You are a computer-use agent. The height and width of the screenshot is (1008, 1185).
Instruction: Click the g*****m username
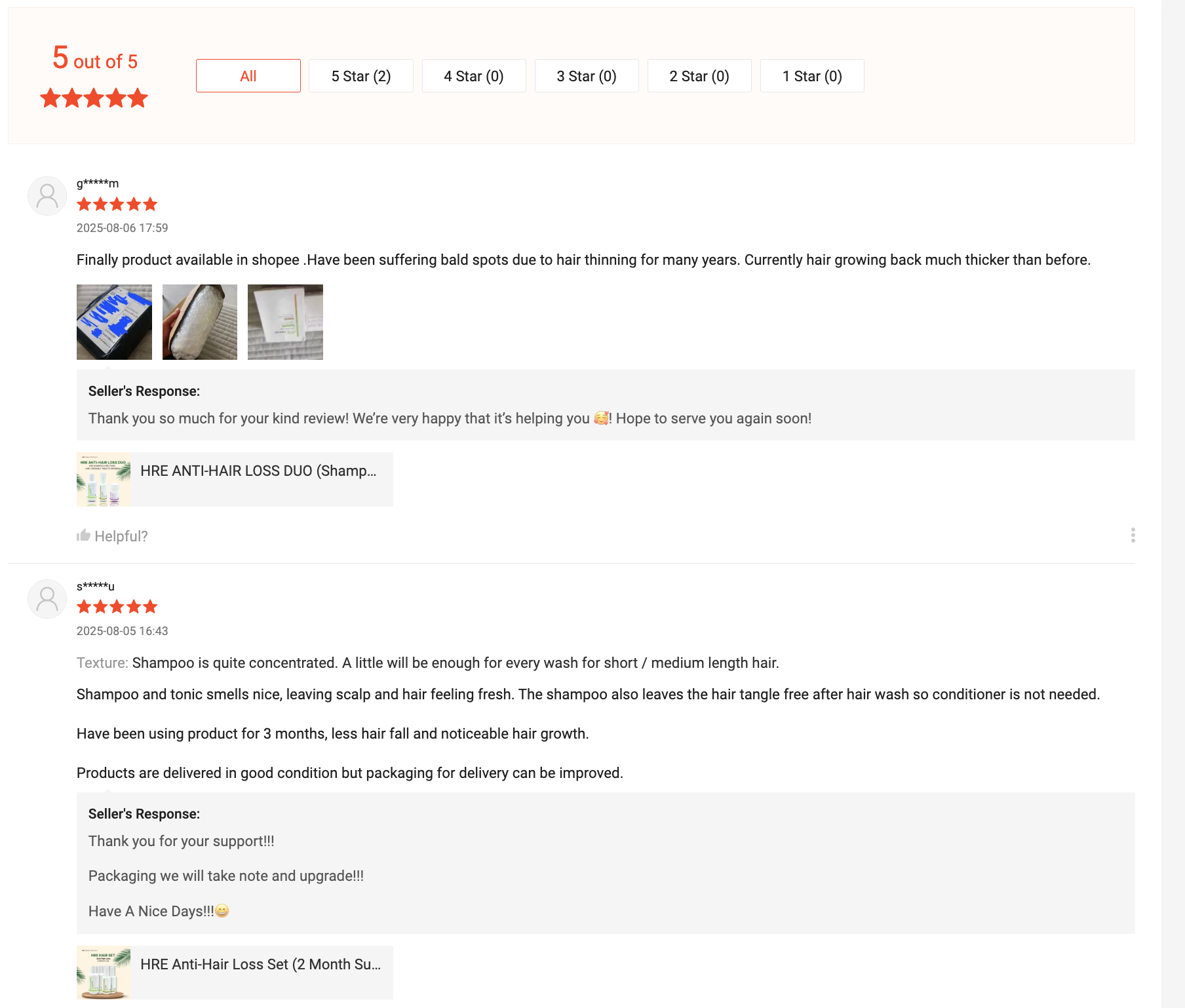pyautogui.click(x=98, y=183)
